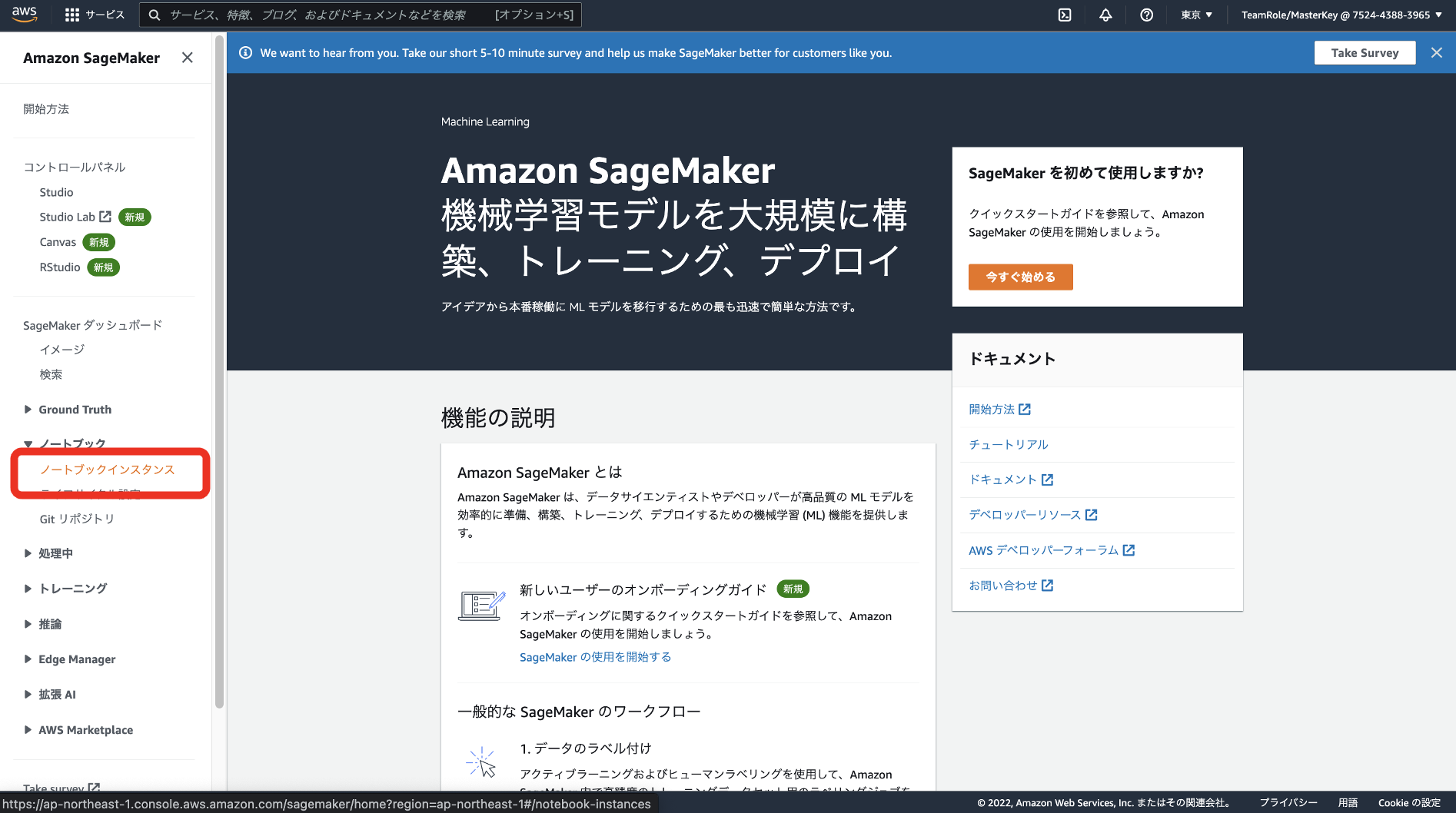
Task: Select 検索 in the sidebar
Action: 51,375
